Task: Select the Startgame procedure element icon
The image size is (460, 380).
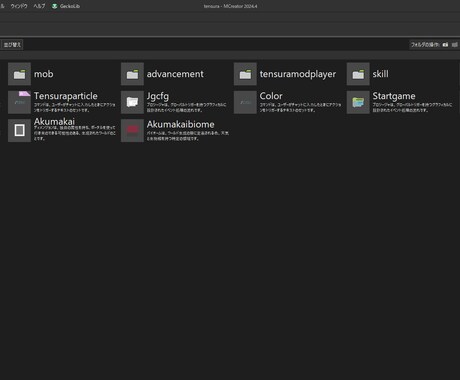Action: coord(358,102)
